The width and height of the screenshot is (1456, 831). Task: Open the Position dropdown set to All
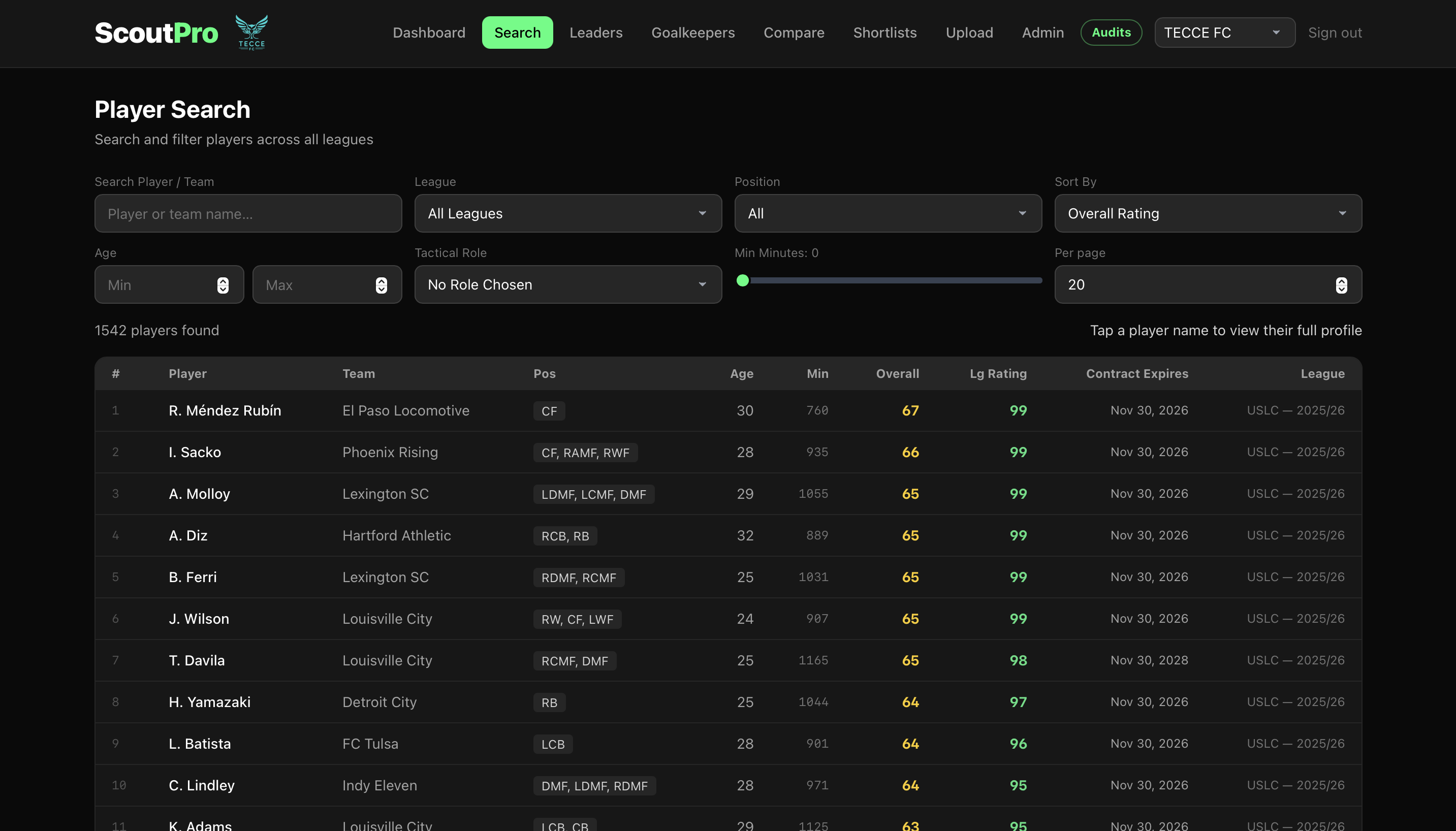(888, 213)
